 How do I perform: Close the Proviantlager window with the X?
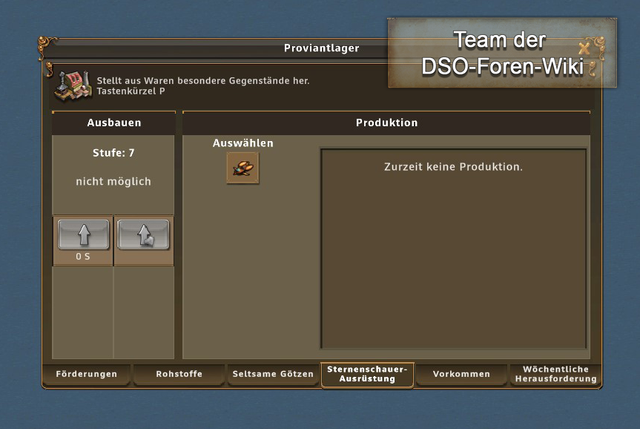click(584, 49)
